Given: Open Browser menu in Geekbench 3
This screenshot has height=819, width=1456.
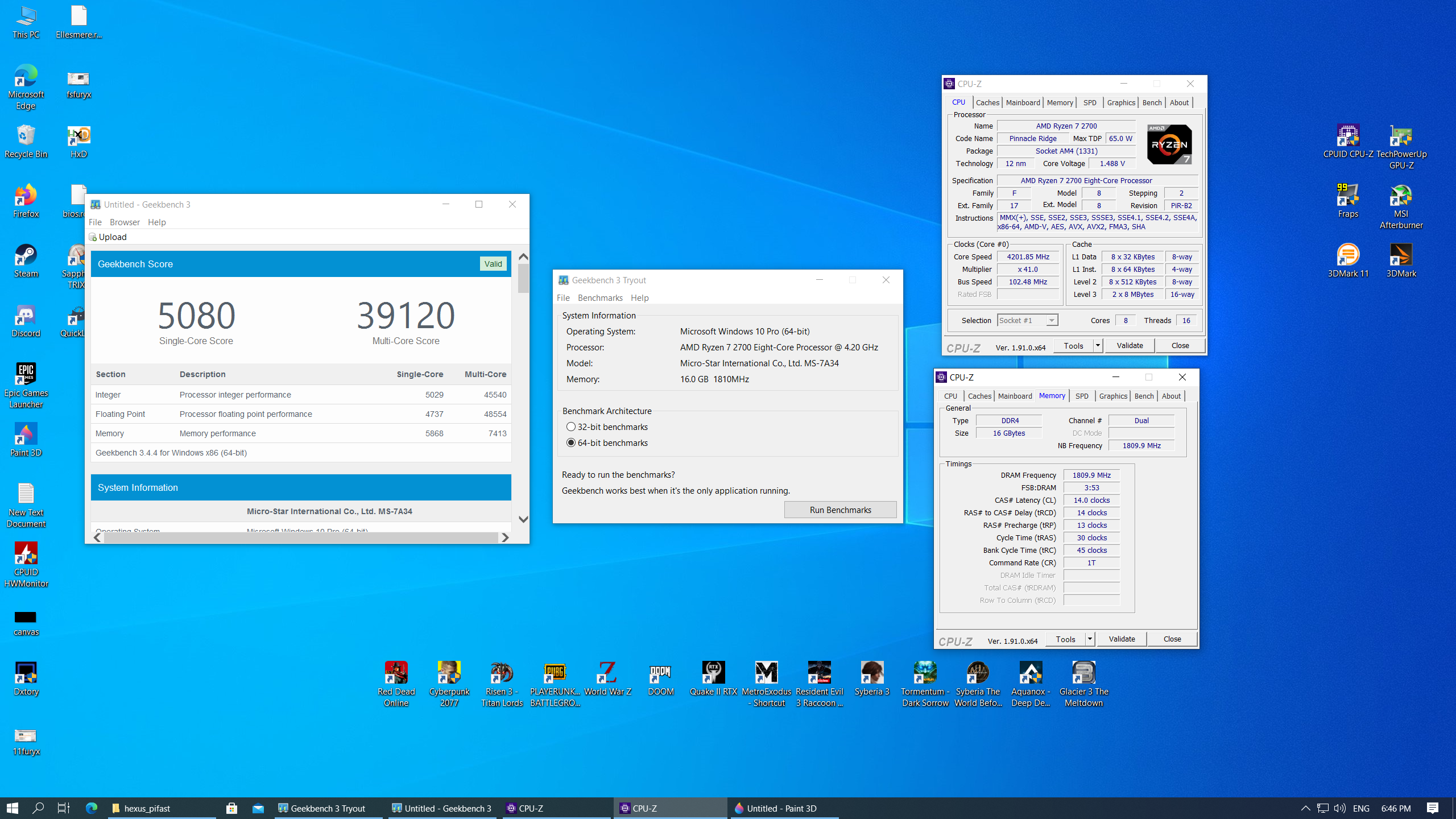Looking at the screenshot, I should 125,222.
